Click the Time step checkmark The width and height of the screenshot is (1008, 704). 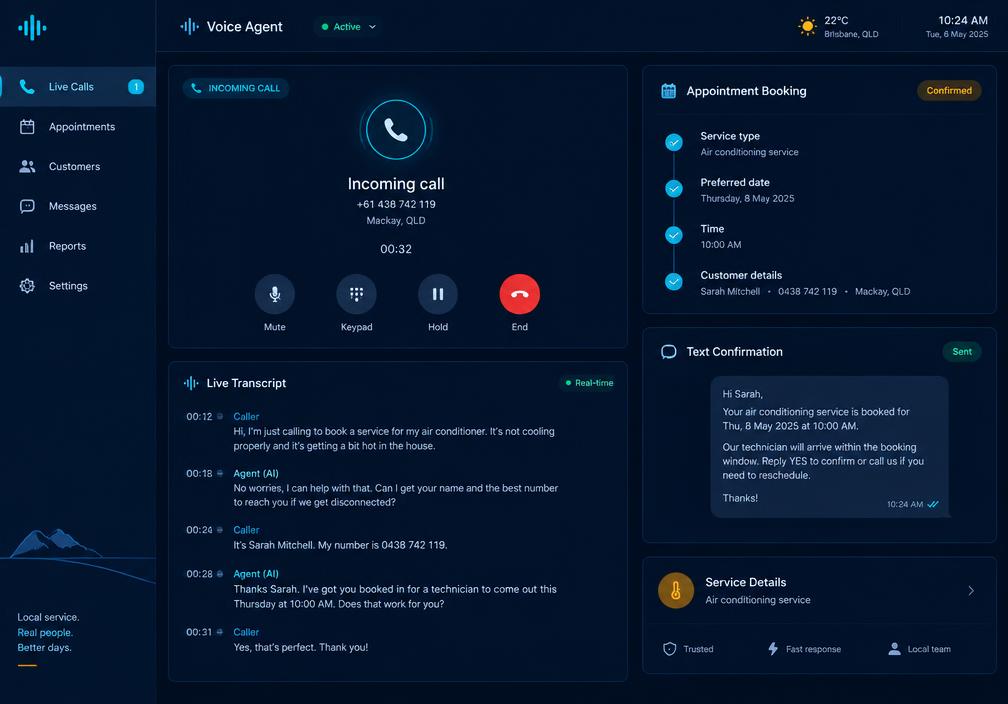point(674,235)
